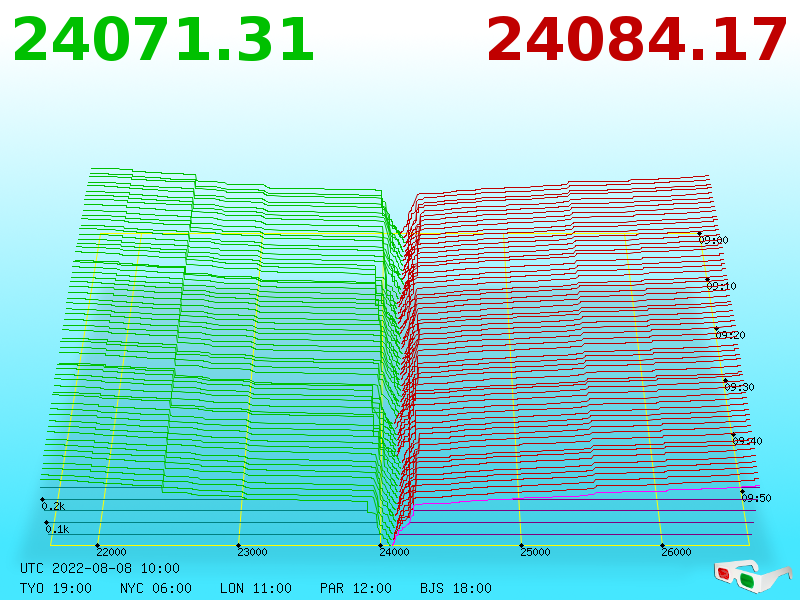This screenshot has height=600, width=800.
Task: Click the 24000 price axis label
Action: click(x=394, y=552)
